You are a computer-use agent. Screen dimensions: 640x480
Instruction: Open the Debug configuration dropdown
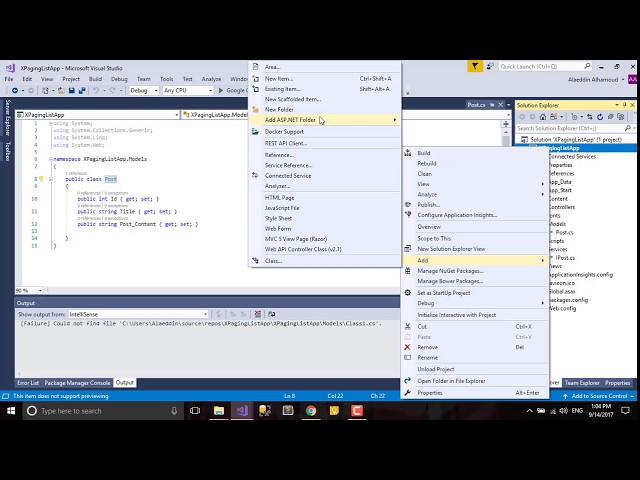click(x=144, y=90)
